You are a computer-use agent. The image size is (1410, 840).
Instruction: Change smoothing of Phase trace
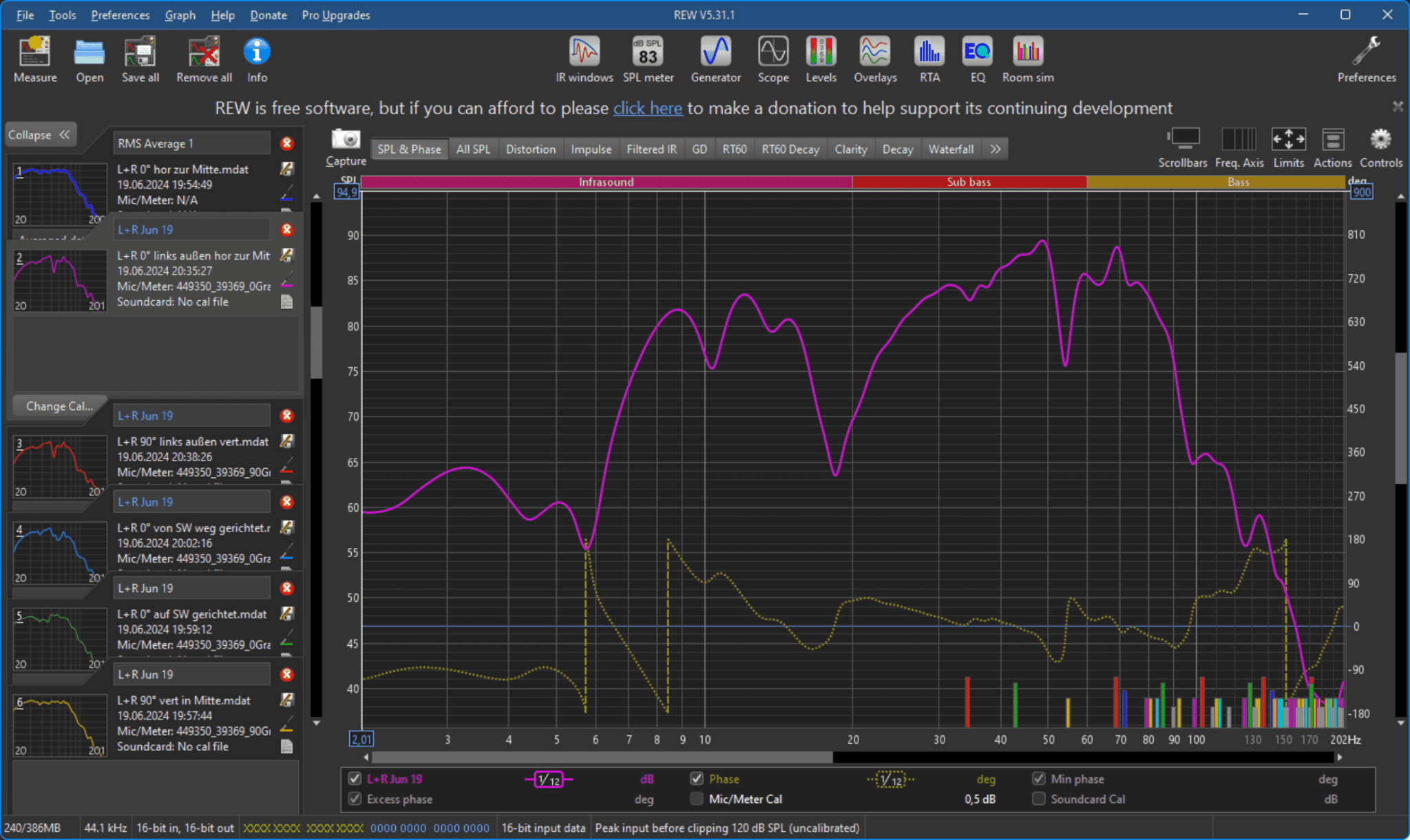(x=891, y=779)
